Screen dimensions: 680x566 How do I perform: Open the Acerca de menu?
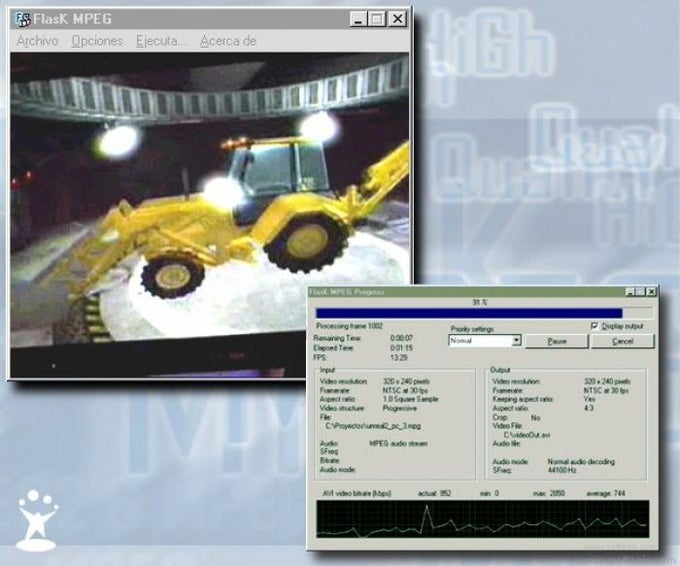[228, 41]
